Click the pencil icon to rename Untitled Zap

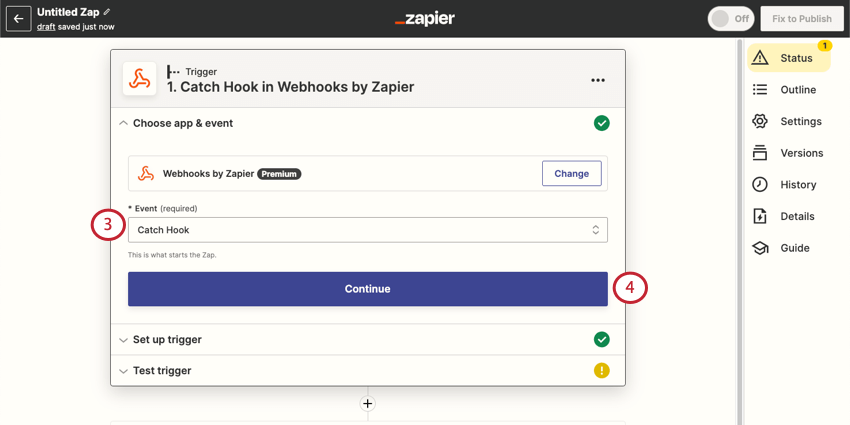tap(107, 12)
